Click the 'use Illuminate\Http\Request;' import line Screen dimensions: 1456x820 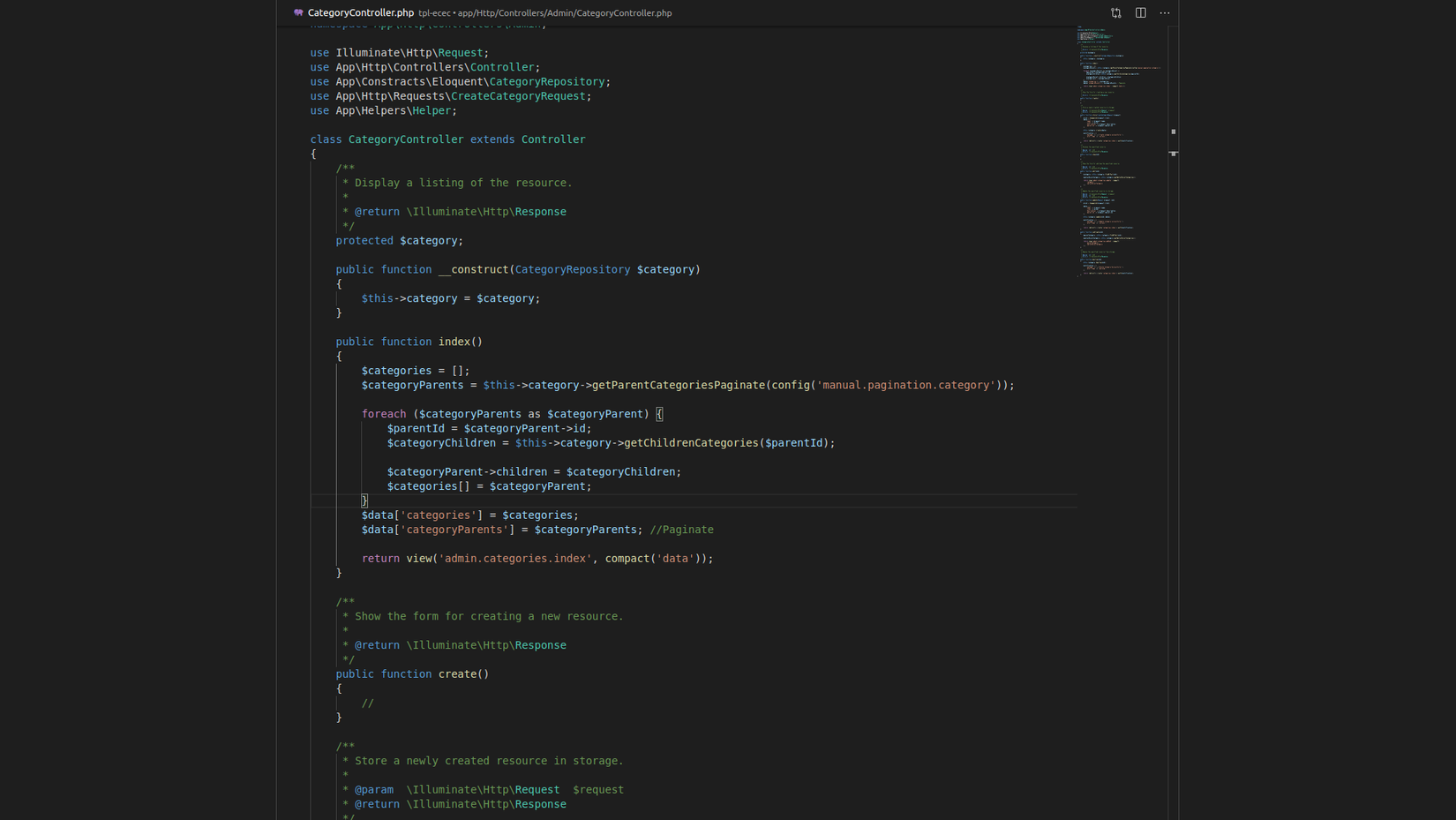[400, 53]
